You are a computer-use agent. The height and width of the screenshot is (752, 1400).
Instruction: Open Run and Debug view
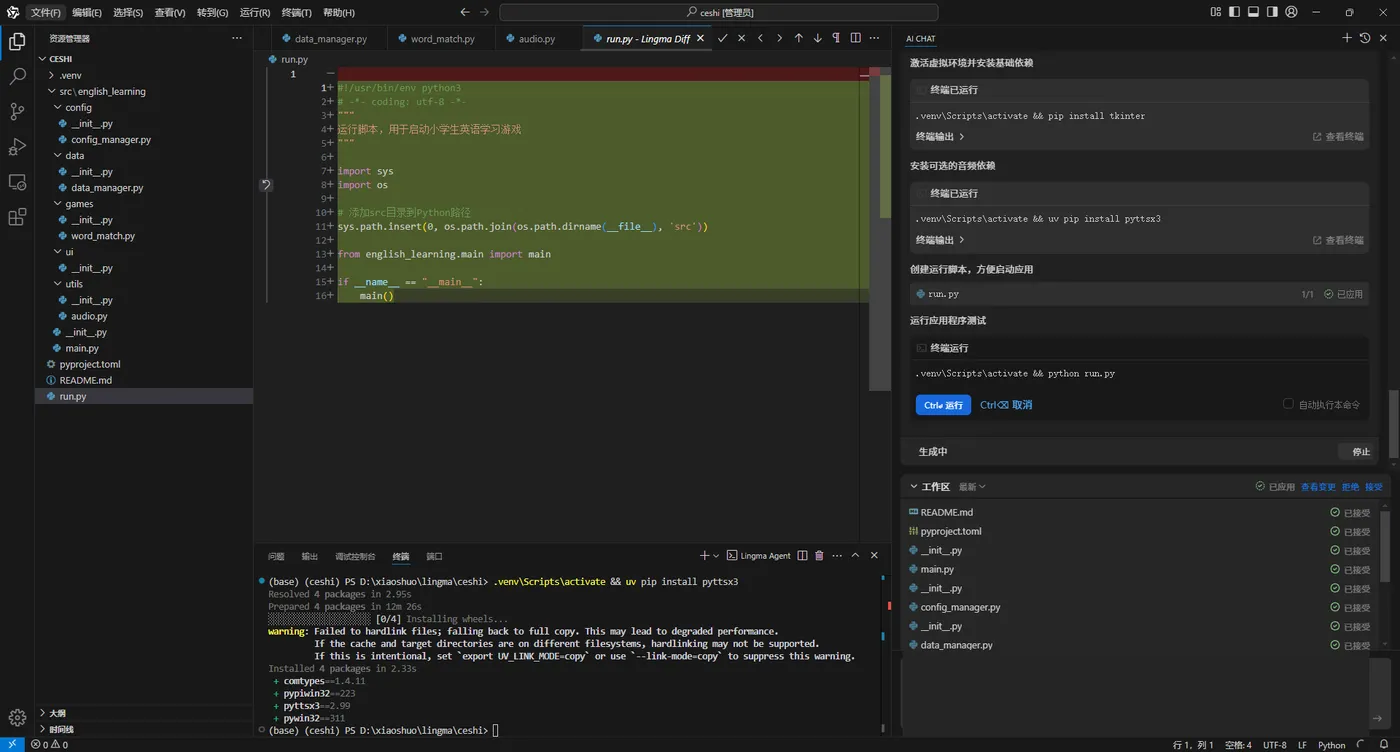(17, 147)
